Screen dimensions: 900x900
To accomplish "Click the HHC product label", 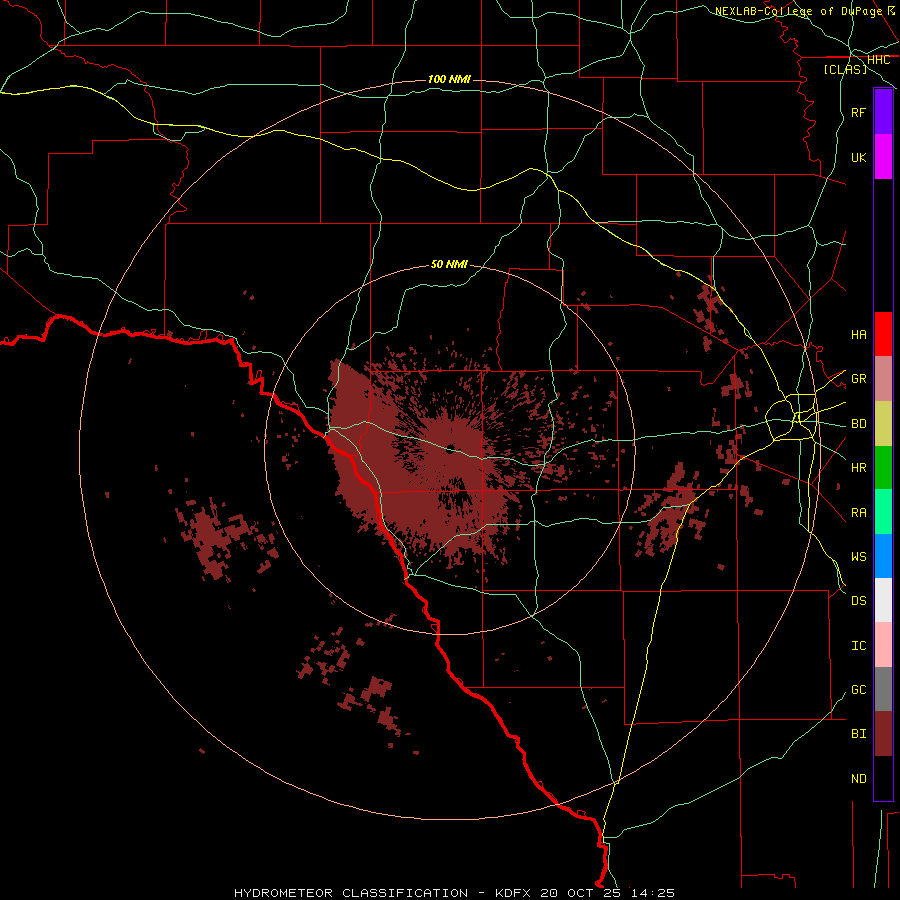I will (x=878, y=60).
